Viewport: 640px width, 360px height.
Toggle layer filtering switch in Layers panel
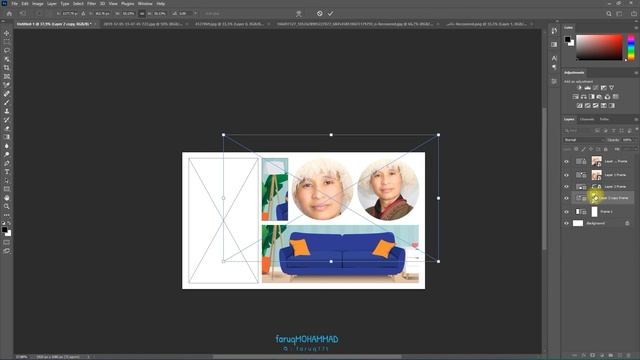(x=636, y=130)
